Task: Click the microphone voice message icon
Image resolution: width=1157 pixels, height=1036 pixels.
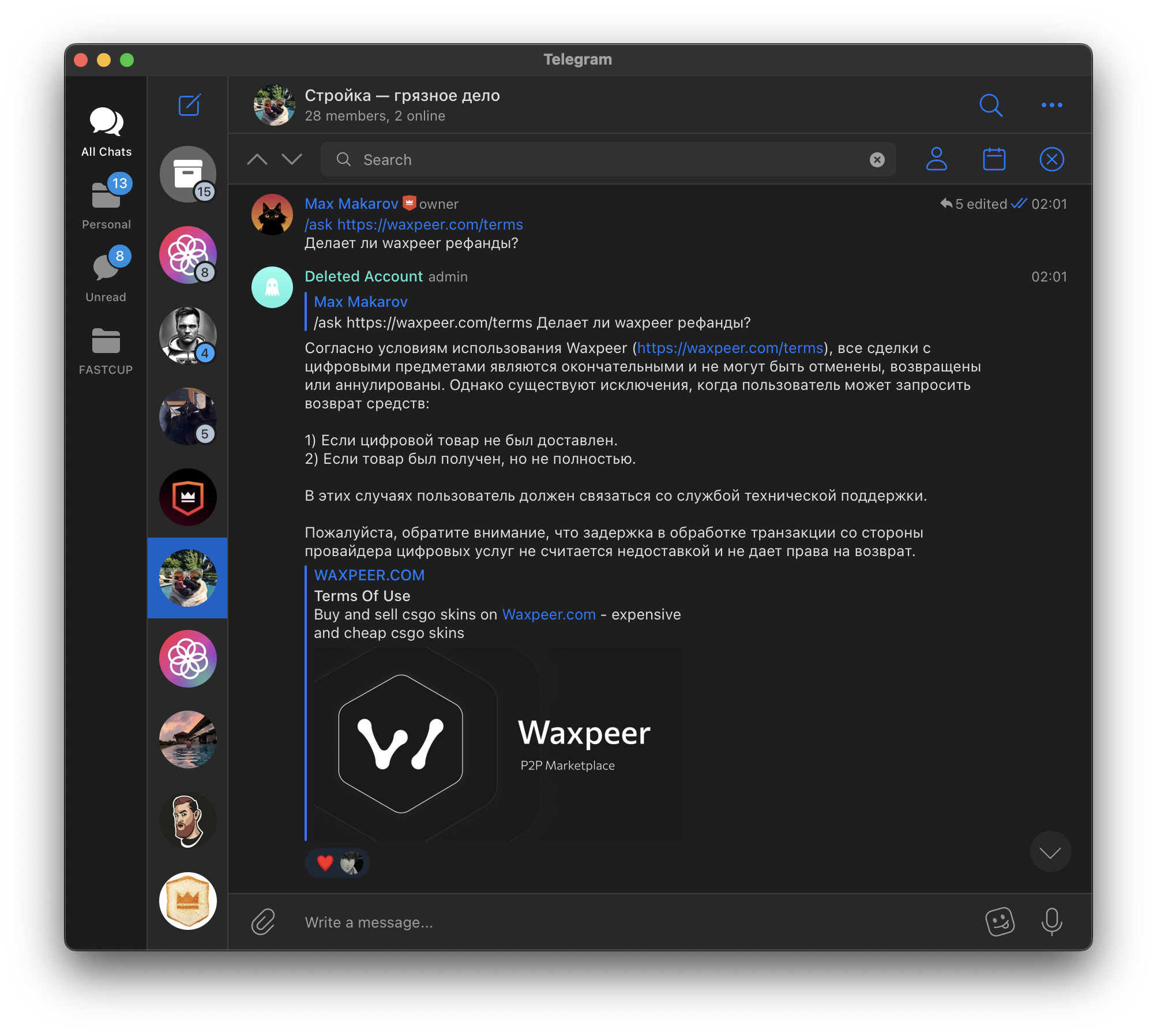Action: [x=1051, y=922]
